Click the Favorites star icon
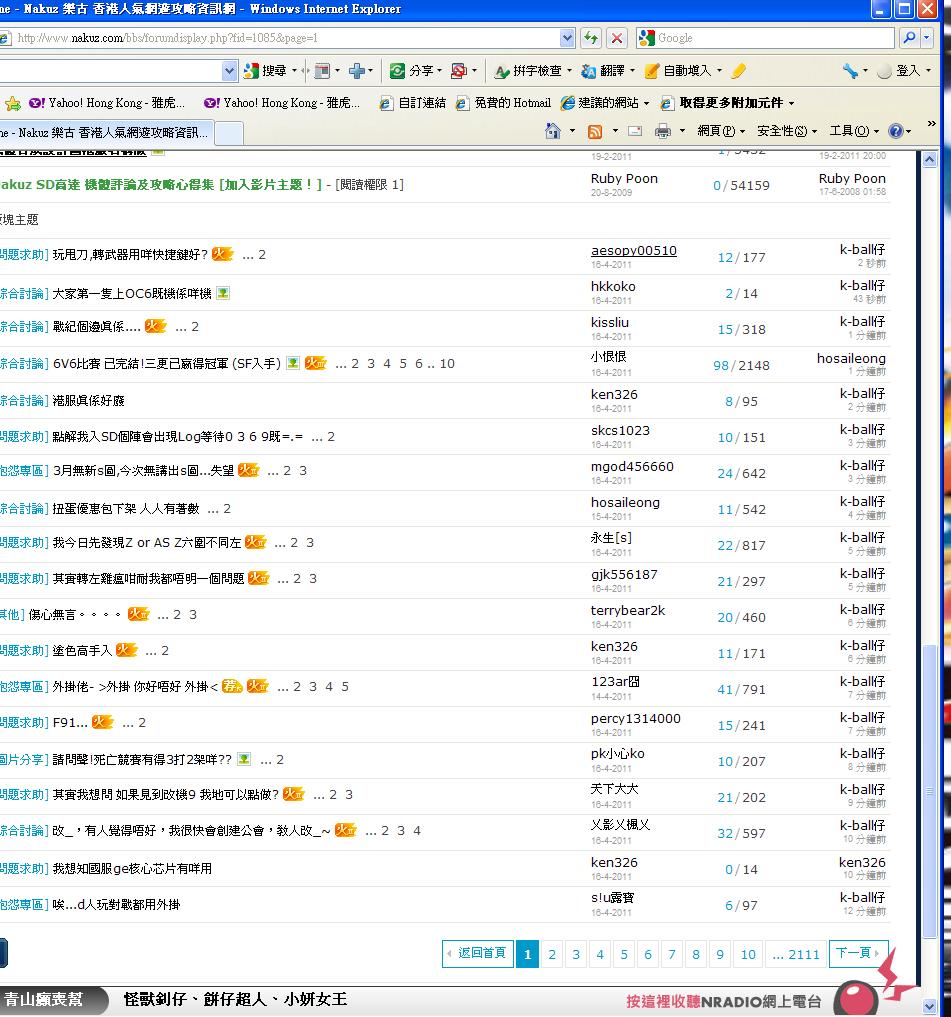The image size is (951, 1017). 12,103
